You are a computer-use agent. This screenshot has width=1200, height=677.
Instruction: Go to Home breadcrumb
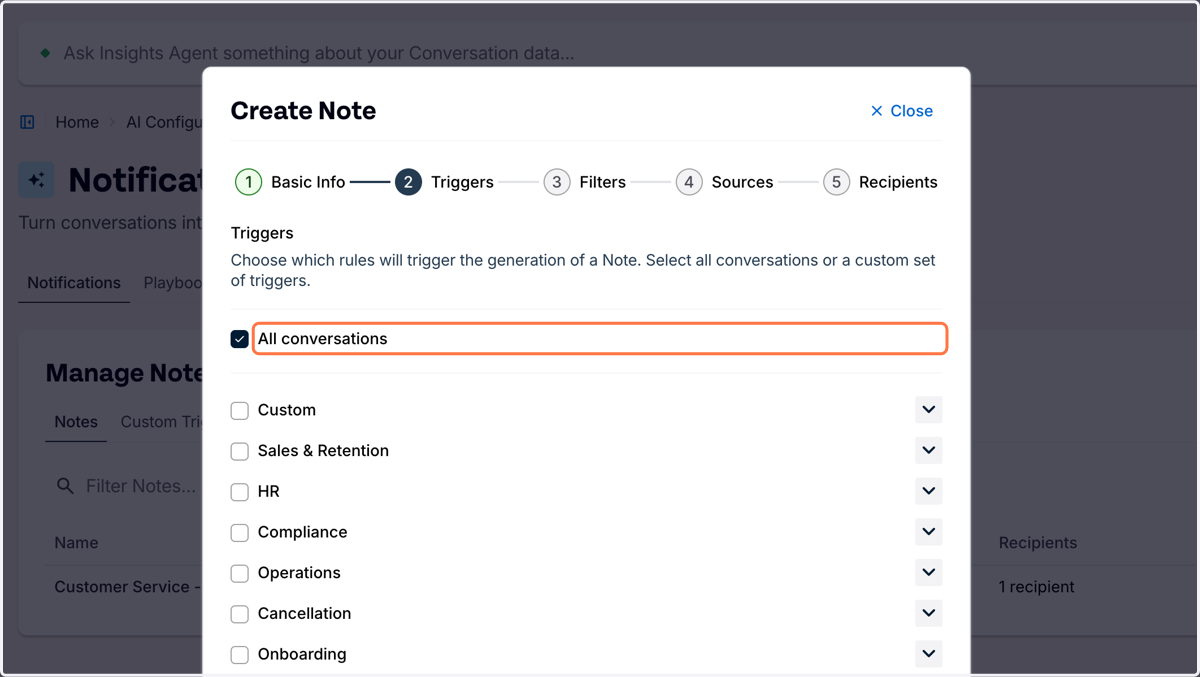click(x=77, y=122)
